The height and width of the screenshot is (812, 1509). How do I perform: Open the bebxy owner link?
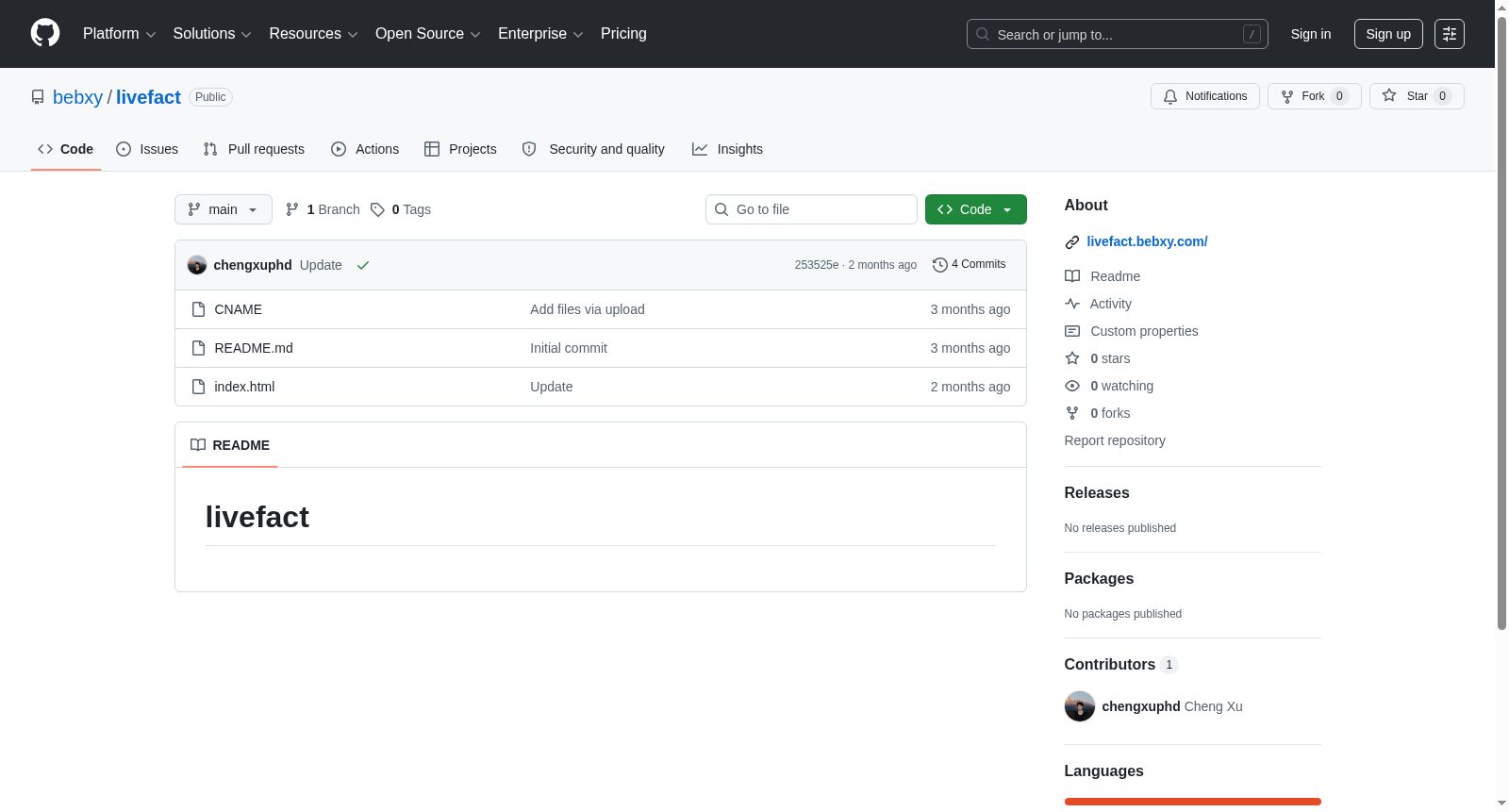77,97
